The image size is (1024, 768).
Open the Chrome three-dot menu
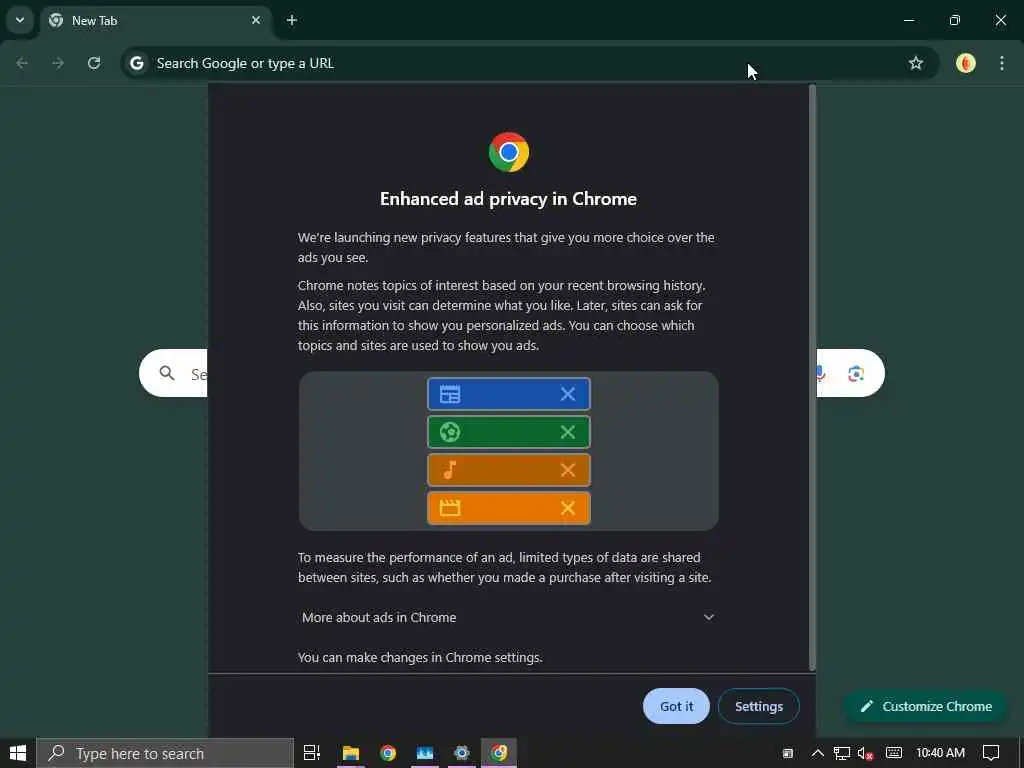coord(1002,63)
